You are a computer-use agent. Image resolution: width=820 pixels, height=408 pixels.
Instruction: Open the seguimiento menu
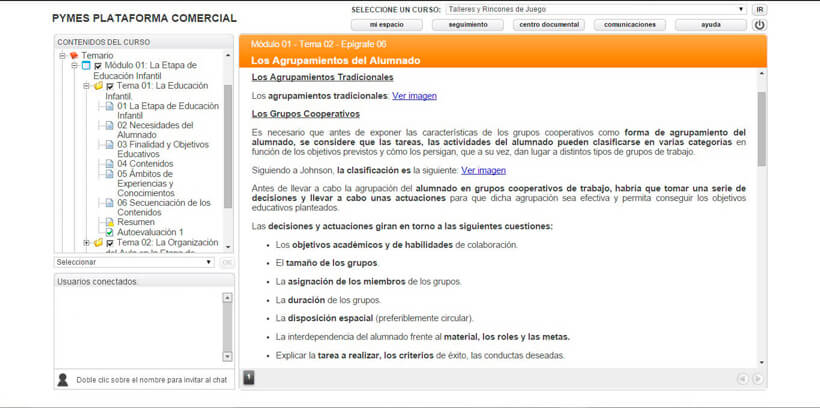point(468,25)
